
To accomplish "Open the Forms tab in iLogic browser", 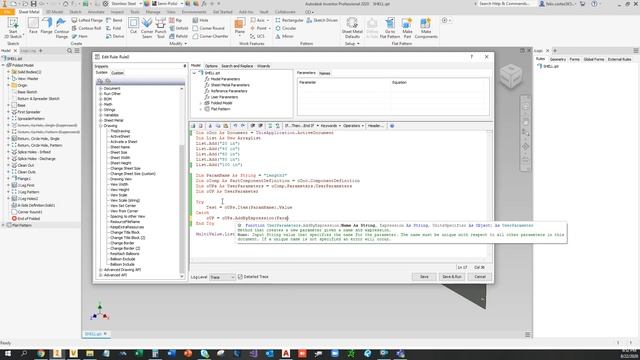I will pyautogui.click(x=574, y=60).
